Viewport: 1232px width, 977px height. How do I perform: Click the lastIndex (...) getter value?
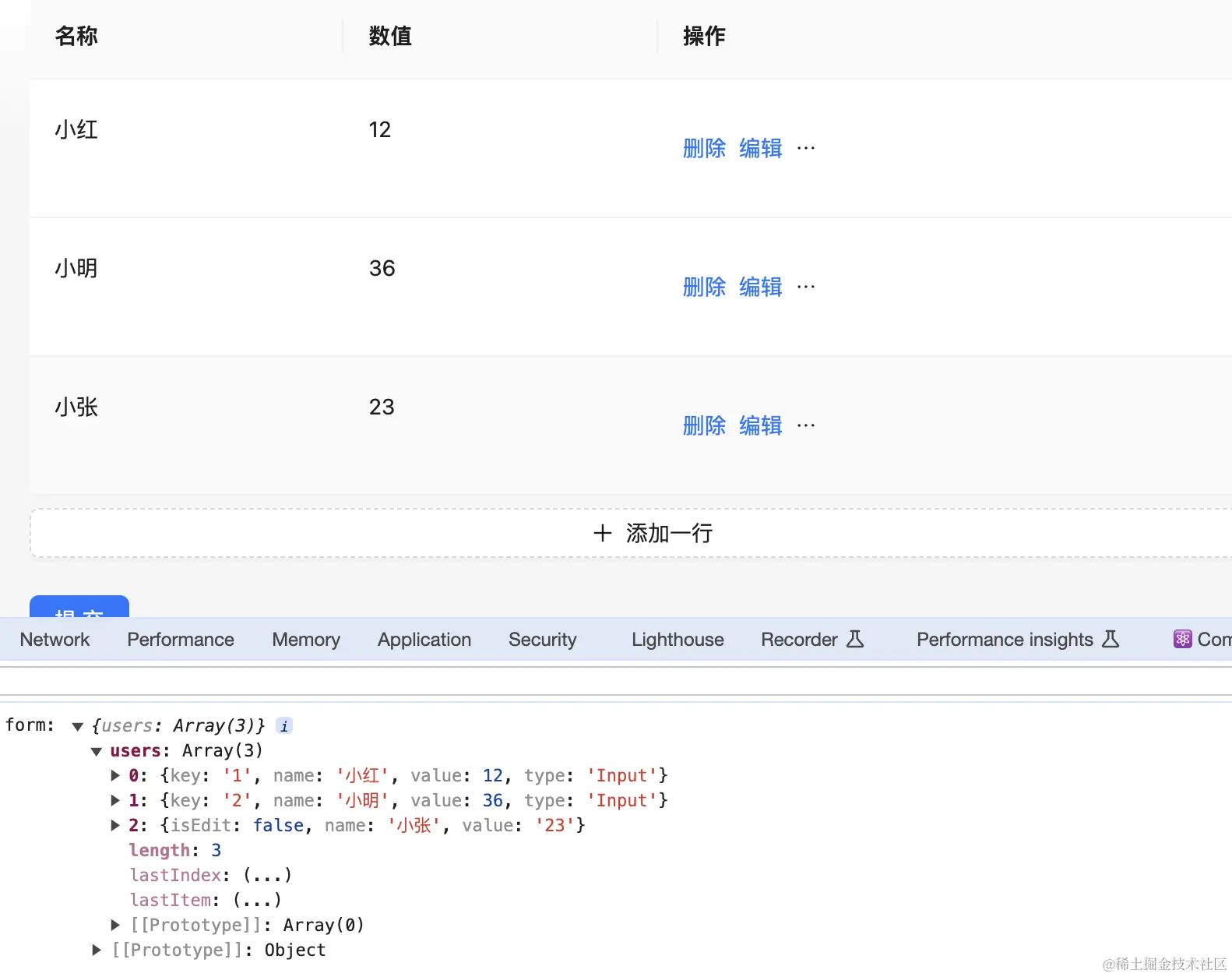tap(267, 876)
